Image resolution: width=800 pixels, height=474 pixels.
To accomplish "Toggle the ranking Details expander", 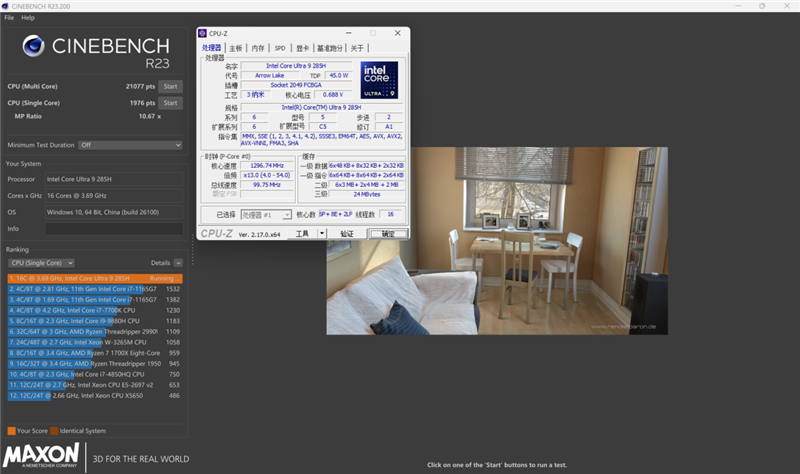I will (x=178, y=263).
